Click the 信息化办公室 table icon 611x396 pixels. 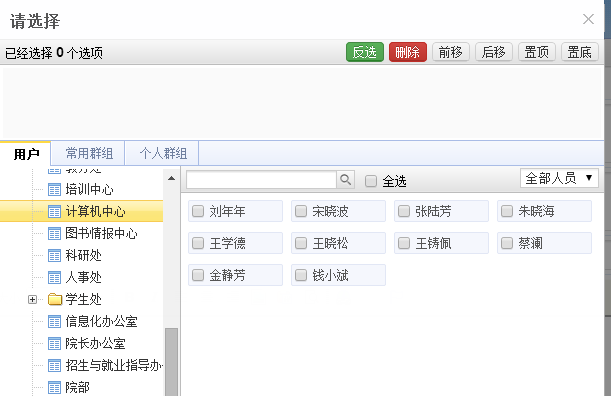[x=54, y=322]
